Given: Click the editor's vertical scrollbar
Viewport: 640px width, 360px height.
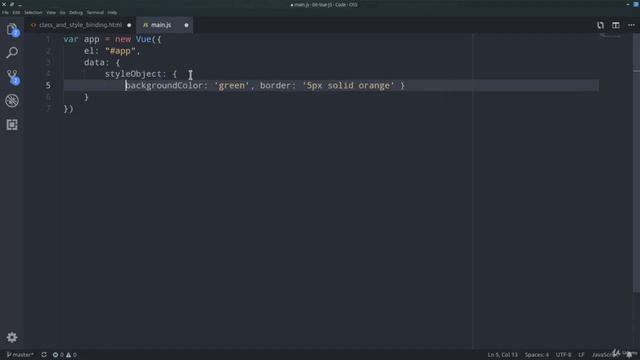Looking at the screenshot, I should point(636,163).
